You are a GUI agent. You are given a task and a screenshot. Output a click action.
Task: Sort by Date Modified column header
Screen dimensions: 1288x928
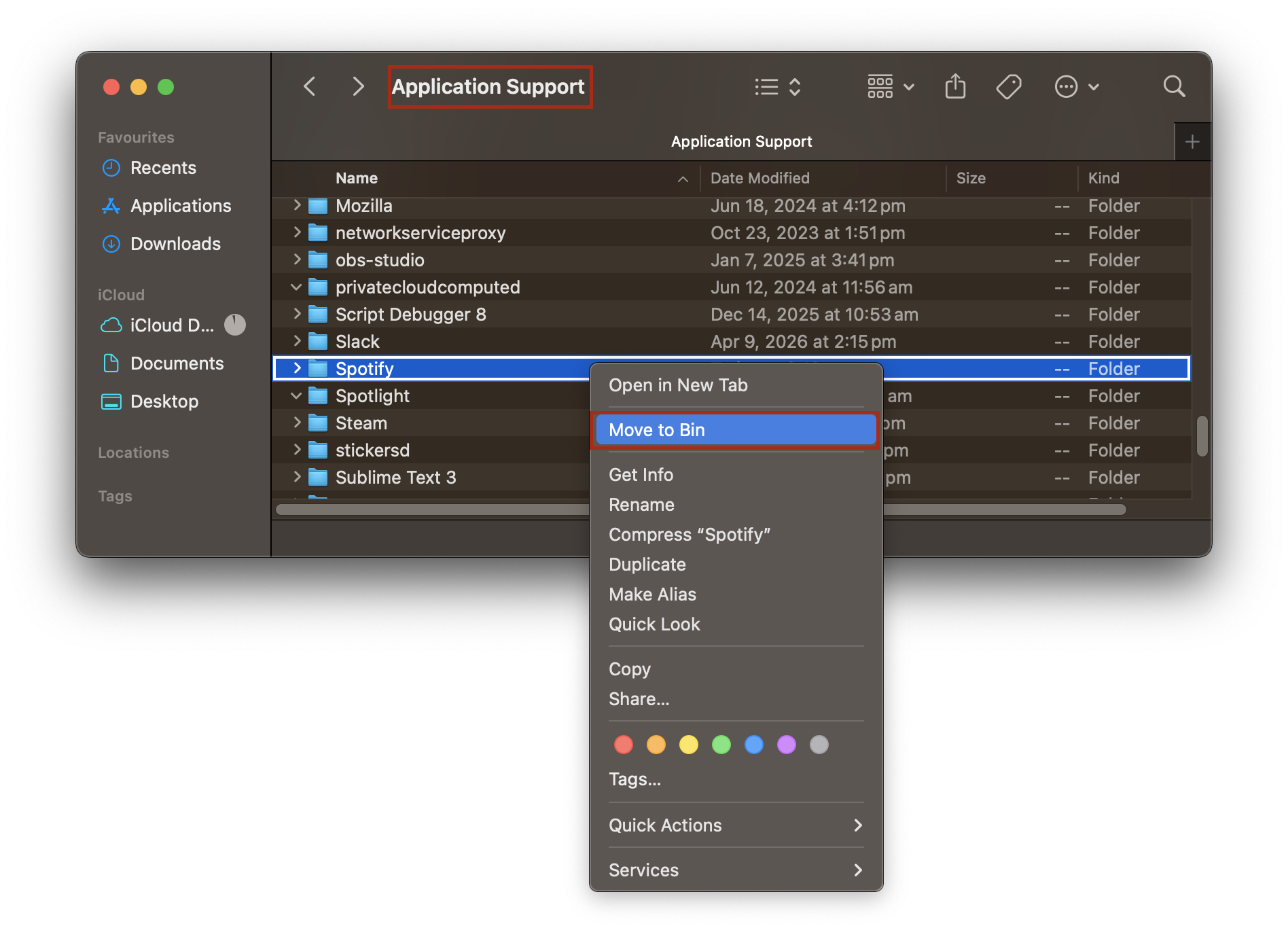pyautogui.click(x=759, y=178)
